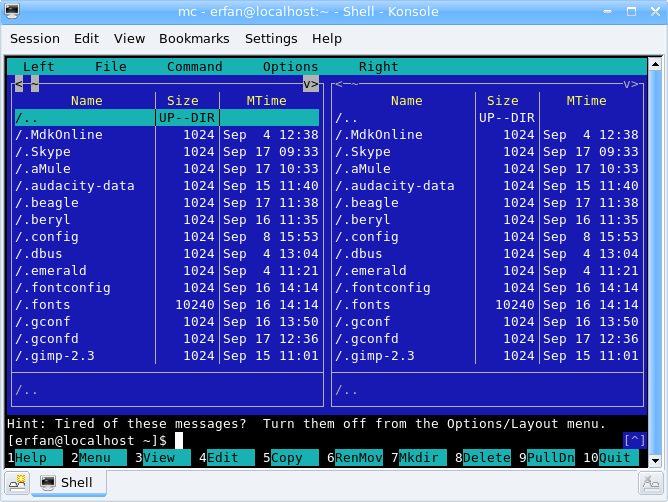Click the new session icon in tab bar
The image size is (668, 502).
[x=16, y=483]
